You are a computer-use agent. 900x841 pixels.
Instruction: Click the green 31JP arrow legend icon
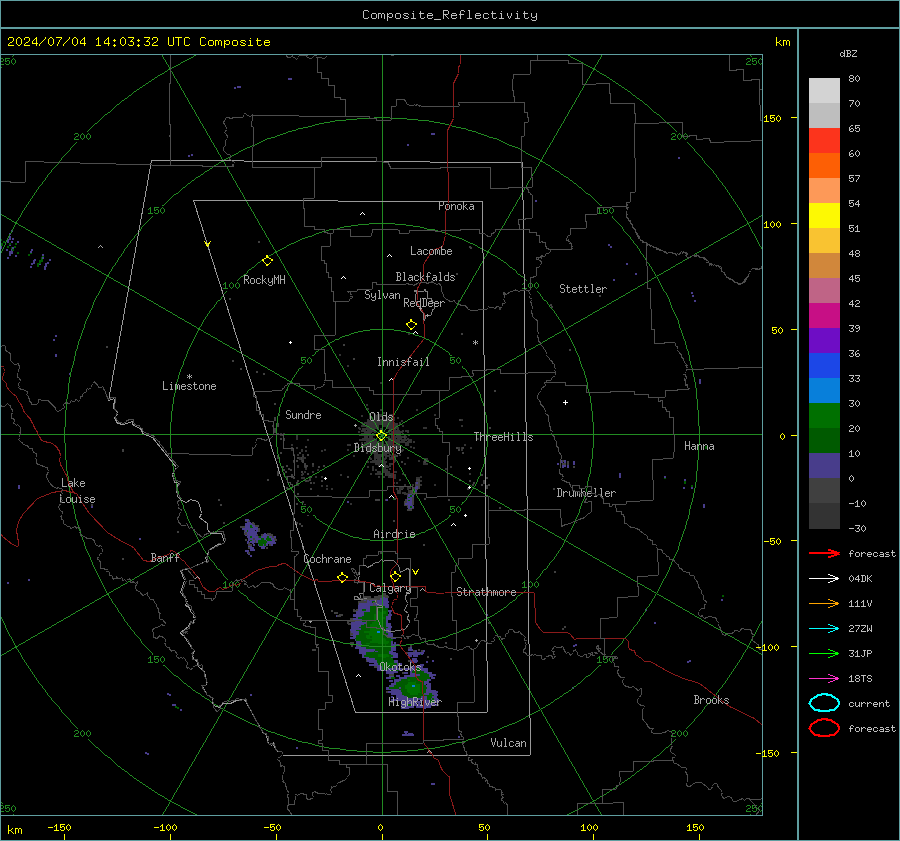(x=824, y=653)
